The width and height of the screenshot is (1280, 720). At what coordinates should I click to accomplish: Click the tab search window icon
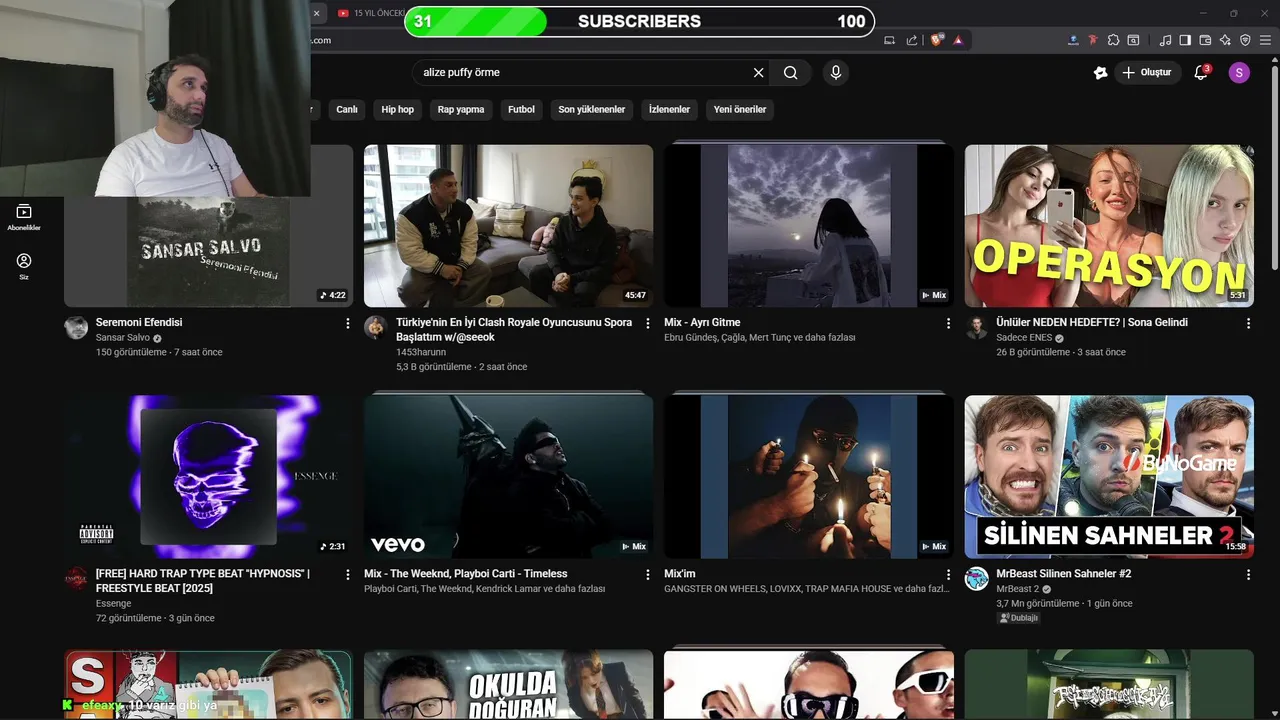pyautogui.click(x=1133, y=40)
